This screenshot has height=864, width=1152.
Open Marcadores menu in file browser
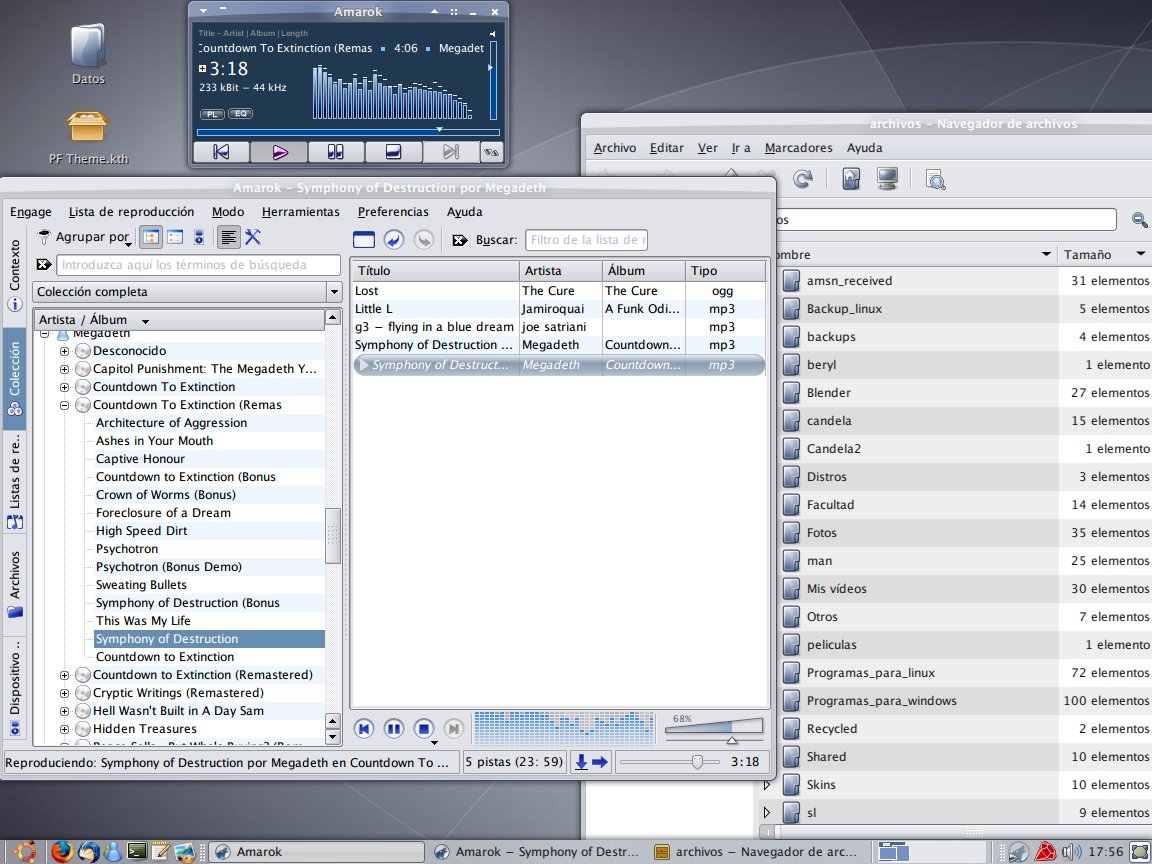799,148
